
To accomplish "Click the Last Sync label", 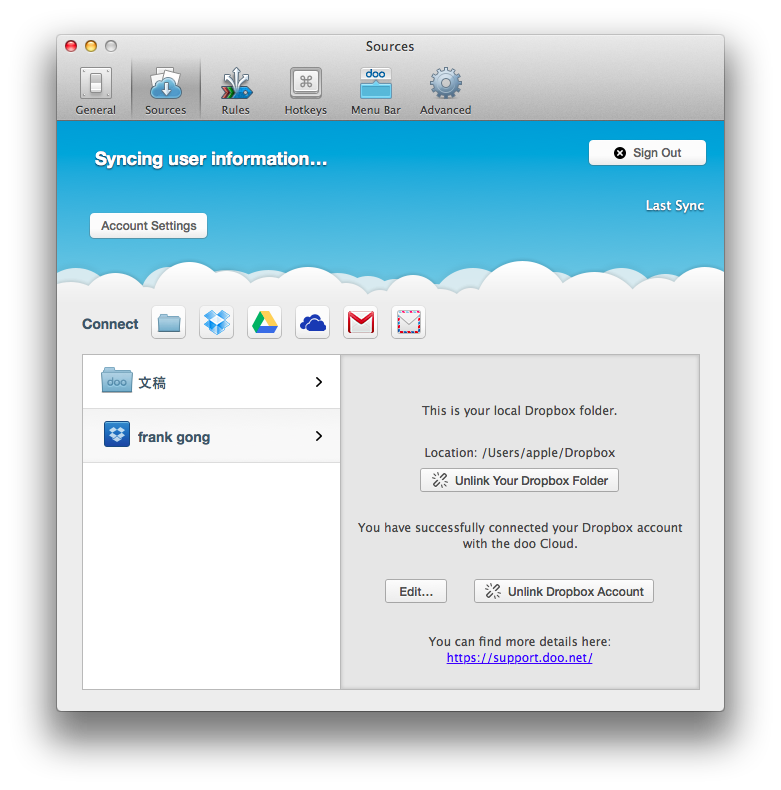I will [x=675, y=206].
